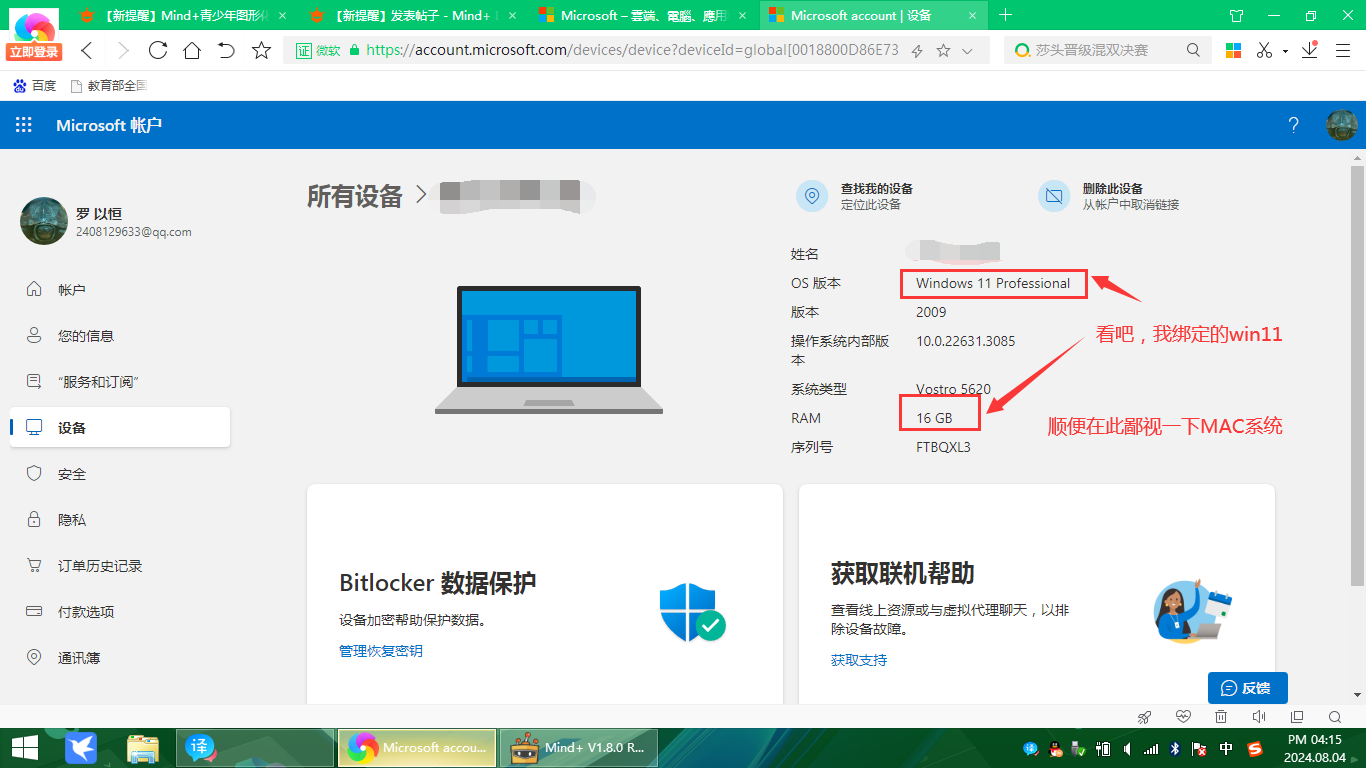Open a new browser tab with plus
This screenshot has width=1366, height=768.
pyautogui.click(x=1006, y=15)
